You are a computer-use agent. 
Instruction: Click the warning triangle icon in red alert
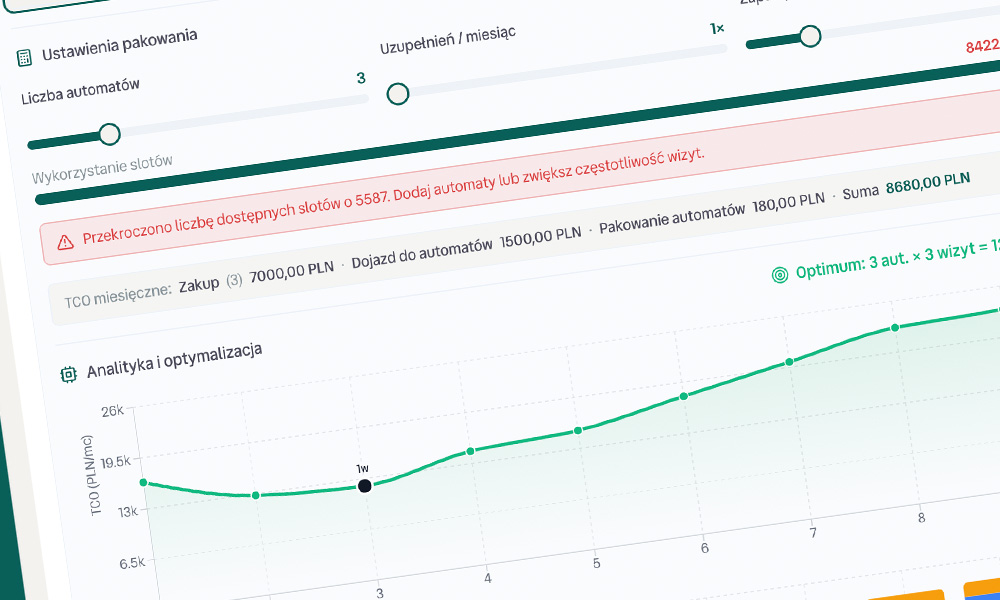click(65, 242)
